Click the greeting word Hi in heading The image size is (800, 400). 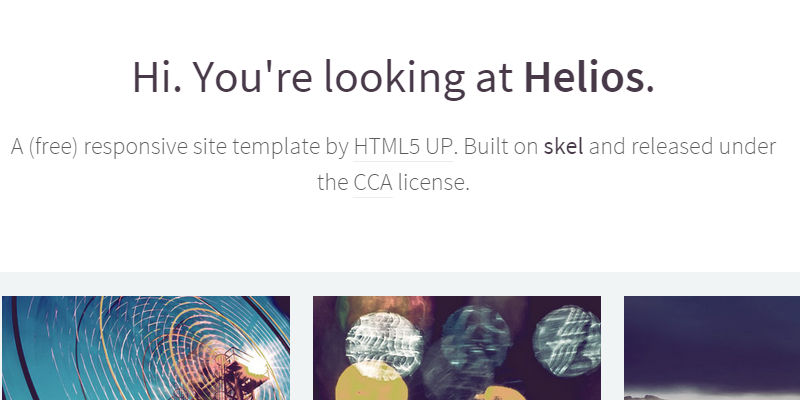[155, 77]
